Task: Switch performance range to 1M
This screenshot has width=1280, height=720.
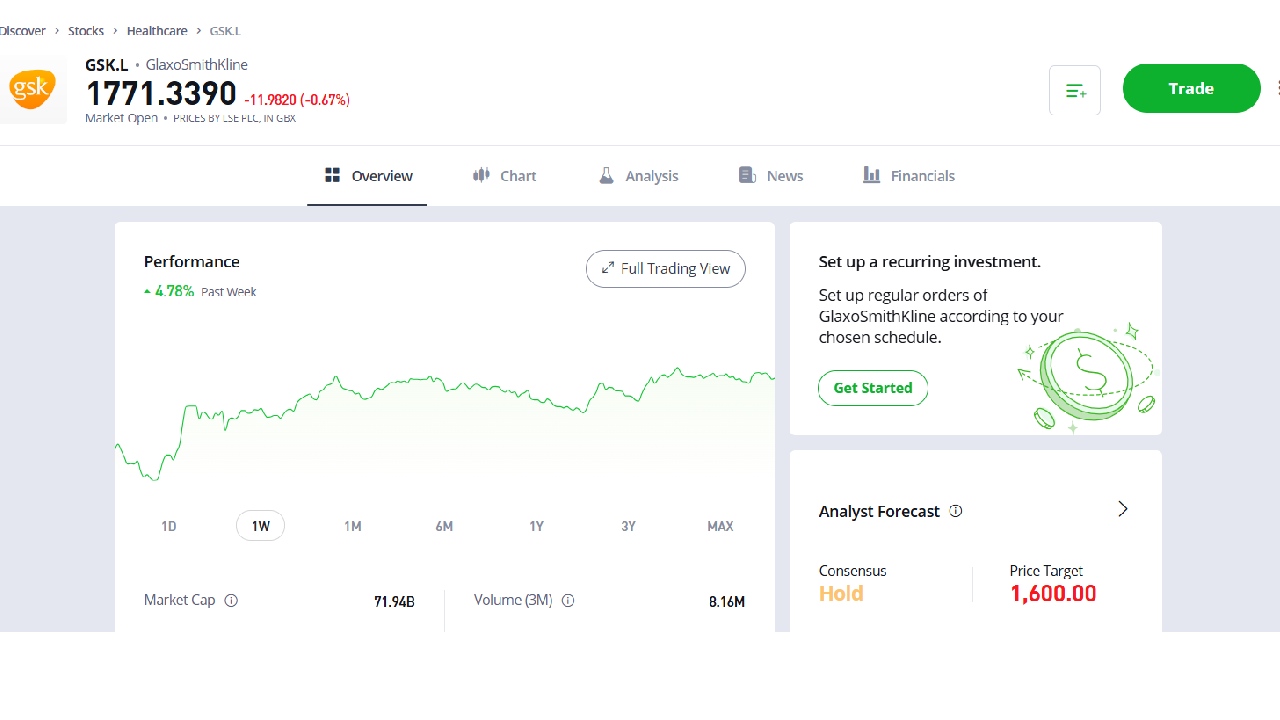Action: pyautogui.click(x=353, y=526)
